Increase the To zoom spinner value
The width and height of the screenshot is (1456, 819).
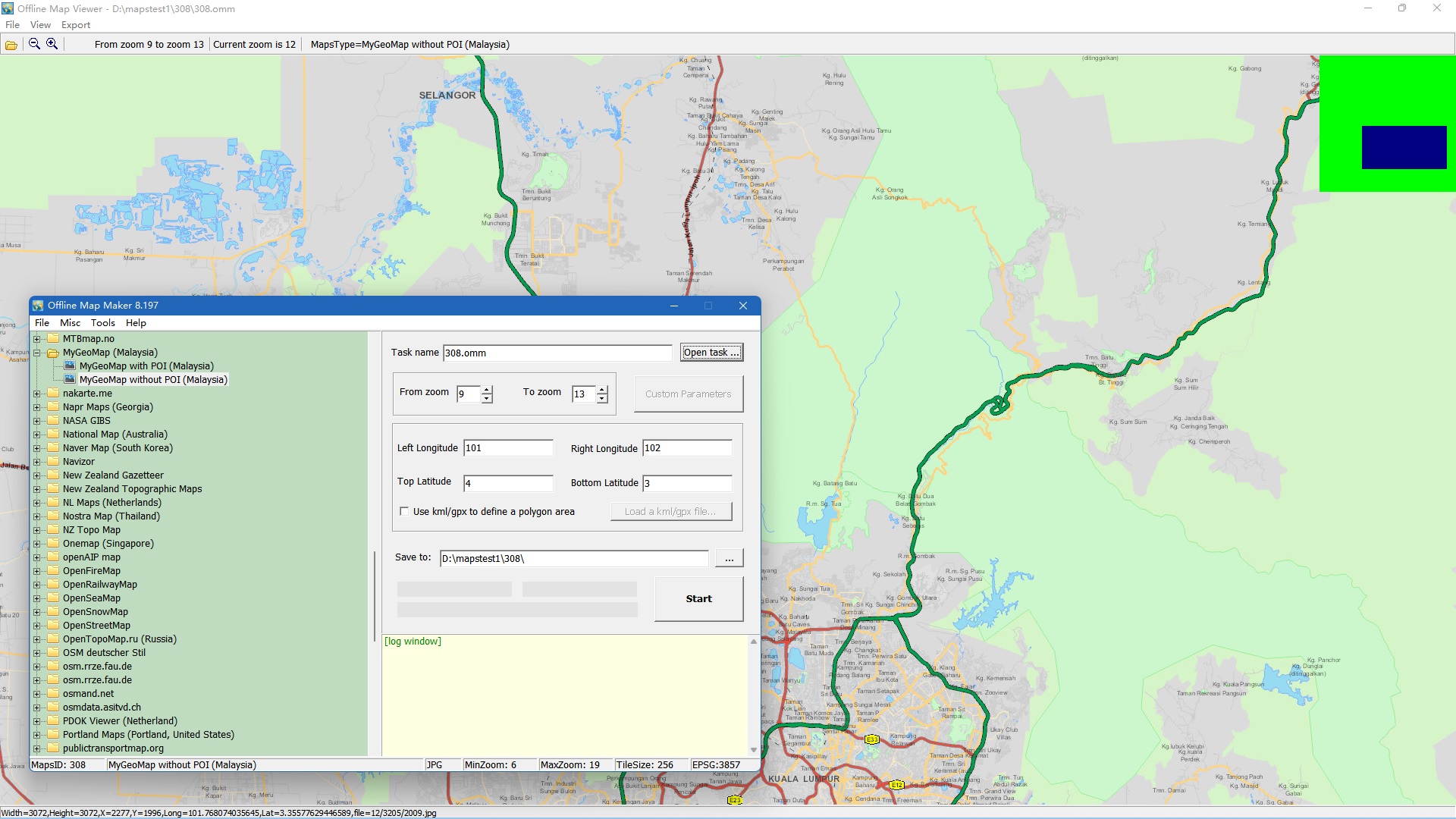tap(602, 390)
